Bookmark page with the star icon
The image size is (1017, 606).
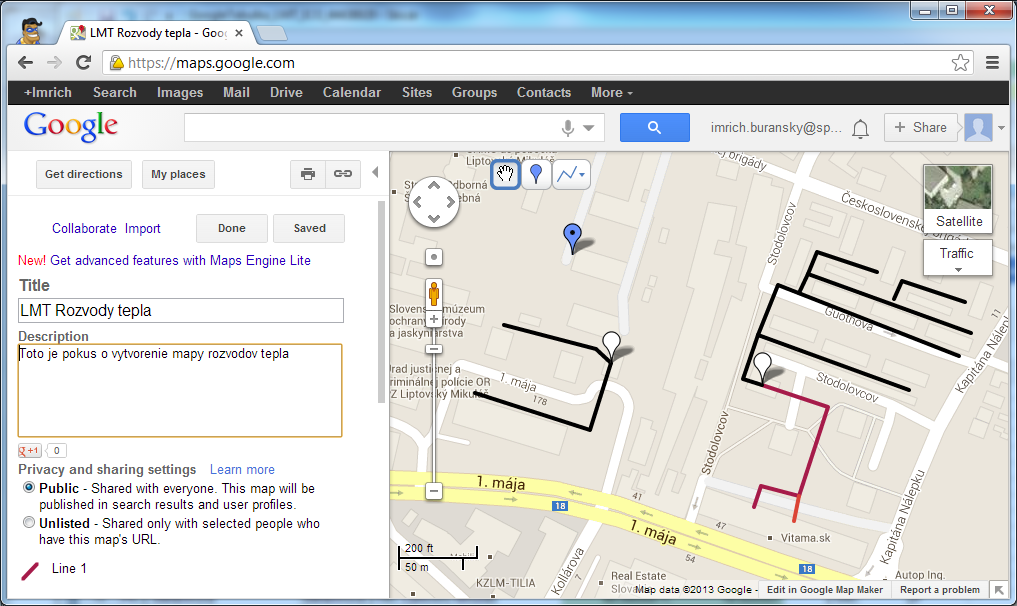pos(960,63)
